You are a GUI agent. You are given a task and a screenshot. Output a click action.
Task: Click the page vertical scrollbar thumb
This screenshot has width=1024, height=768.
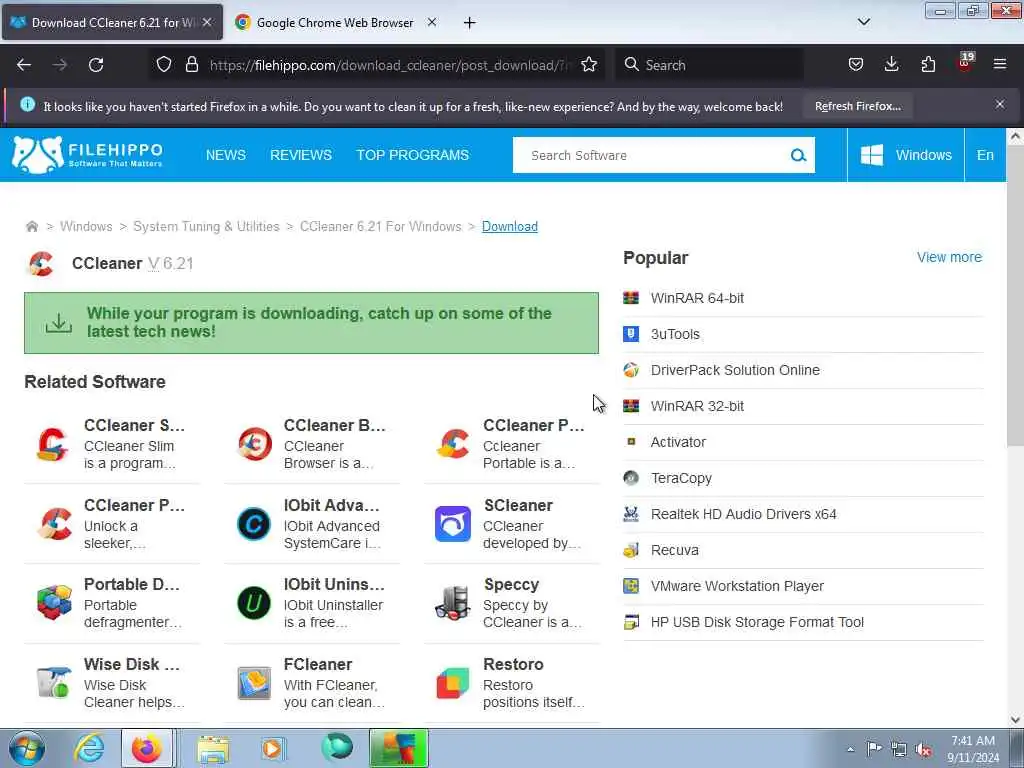tap(1015, 296)
